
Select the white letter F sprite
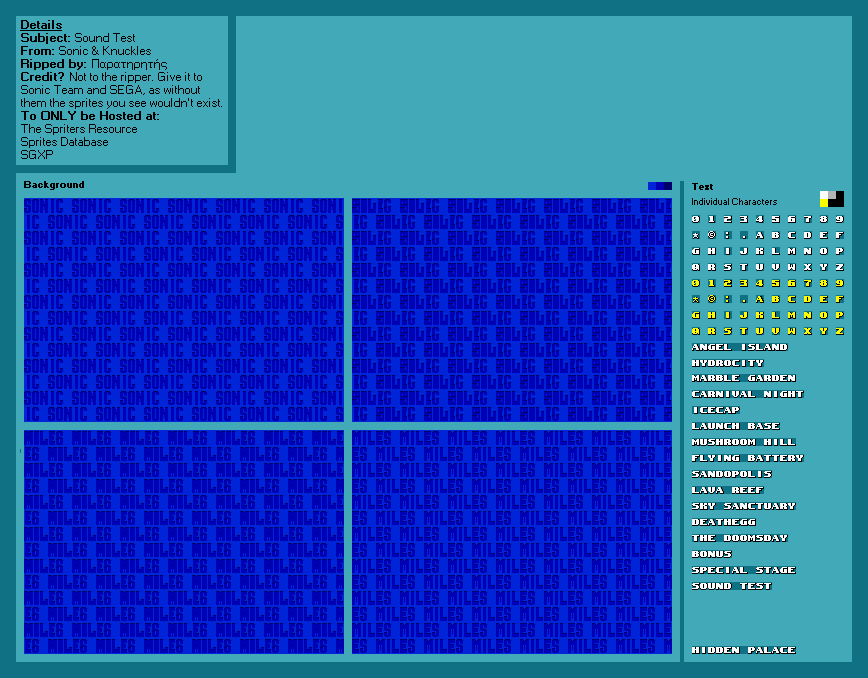840,235
